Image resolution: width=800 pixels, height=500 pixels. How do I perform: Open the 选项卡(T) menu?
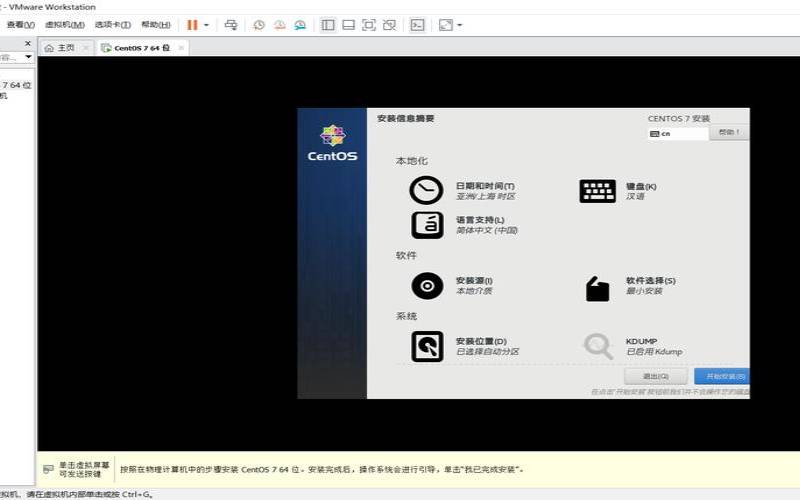pos(113,25)
